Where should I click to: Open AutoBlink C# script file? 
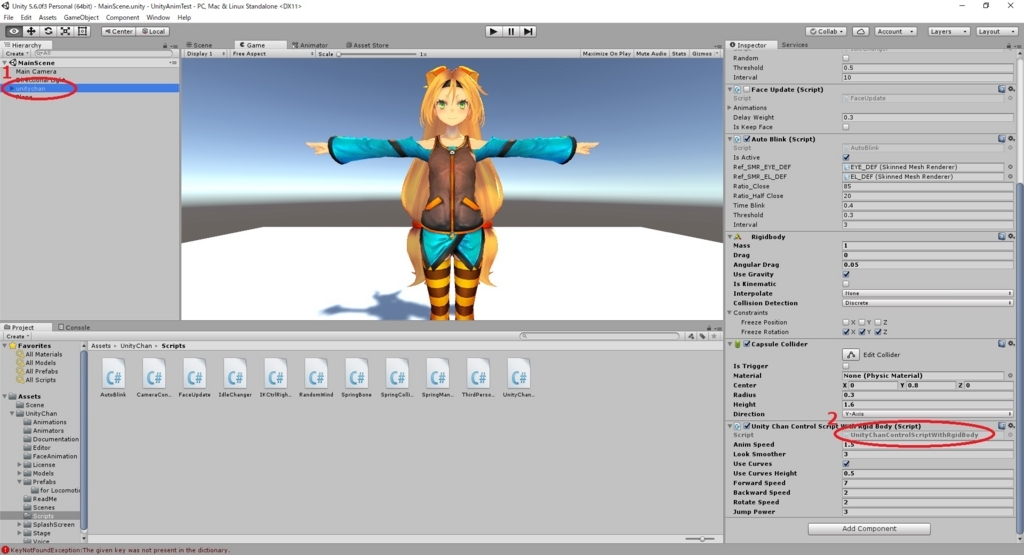(114, 377)
